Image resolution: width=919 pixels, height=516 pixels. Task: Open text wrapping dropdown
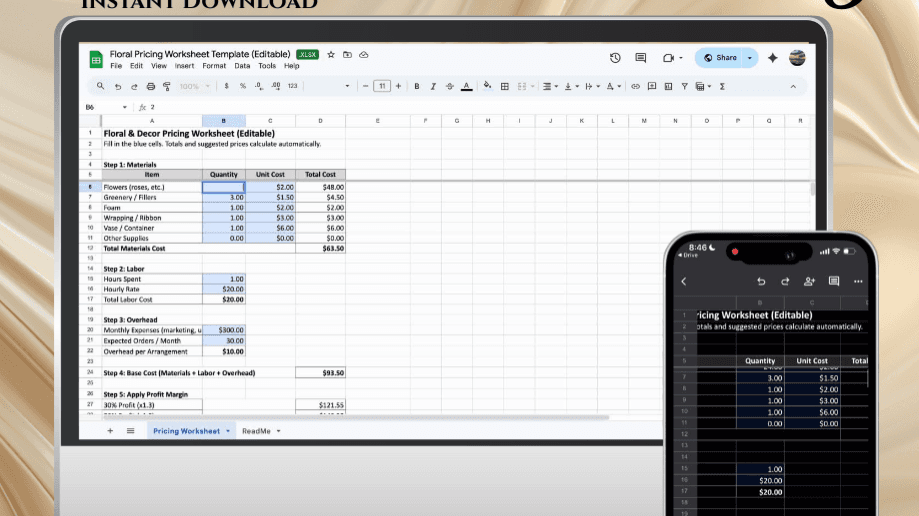point(593,86)
